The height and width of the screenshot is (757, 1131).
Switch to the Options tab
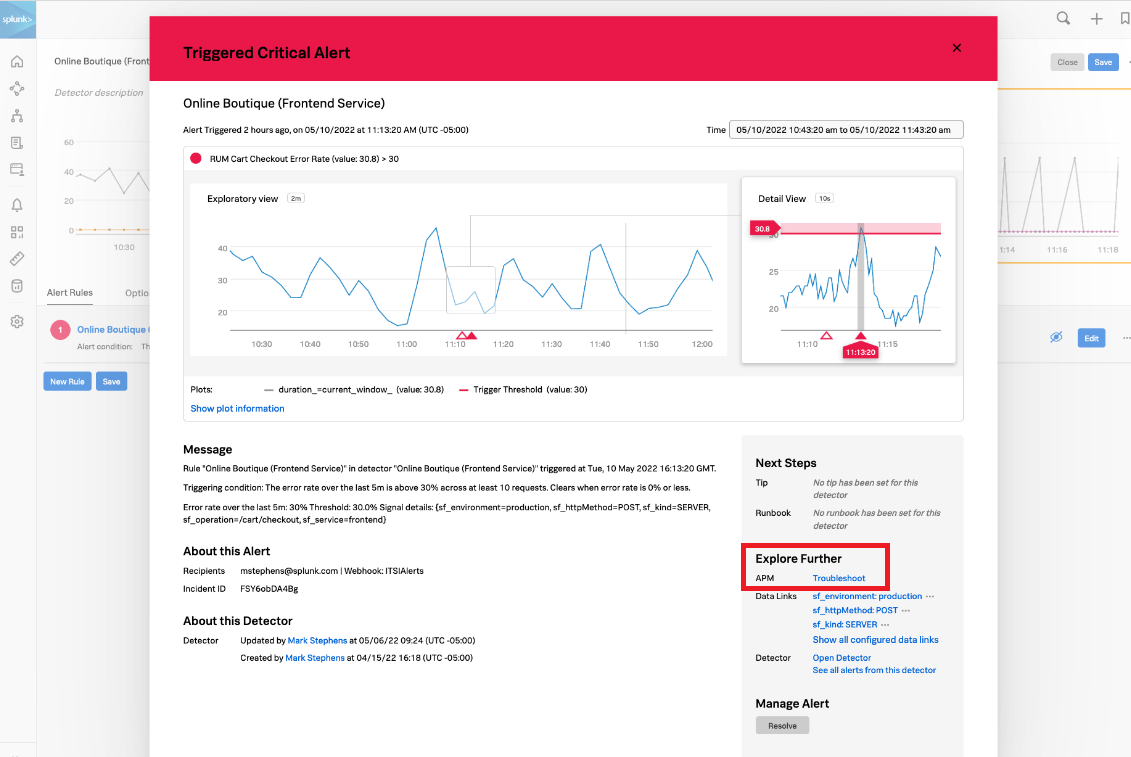(137, 293)
